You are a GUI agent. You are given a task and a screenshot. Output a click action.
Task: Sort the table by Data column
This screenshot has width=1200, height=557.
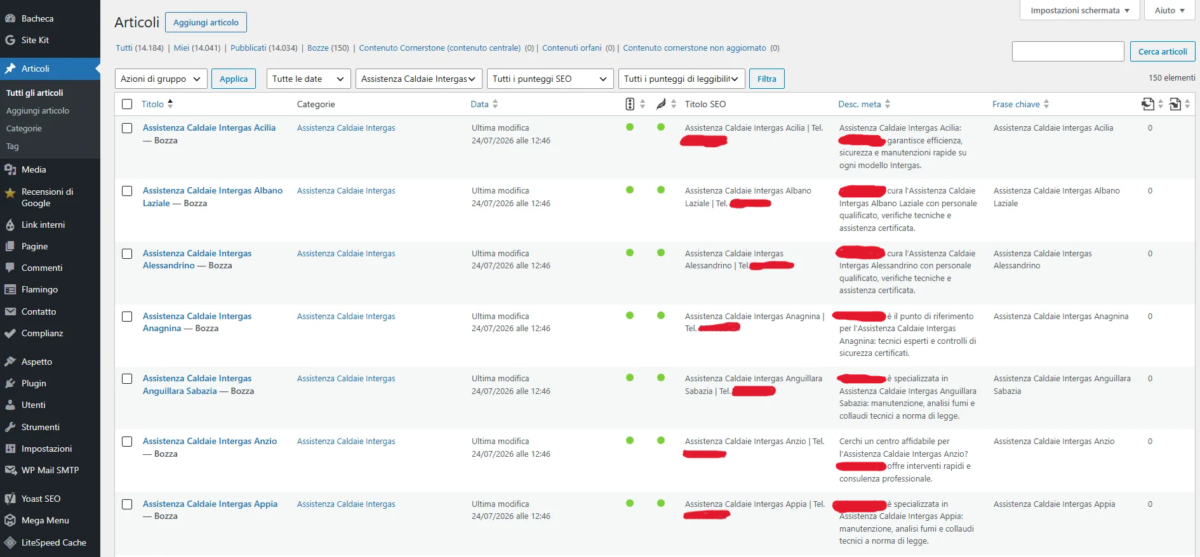pos(484,104)
